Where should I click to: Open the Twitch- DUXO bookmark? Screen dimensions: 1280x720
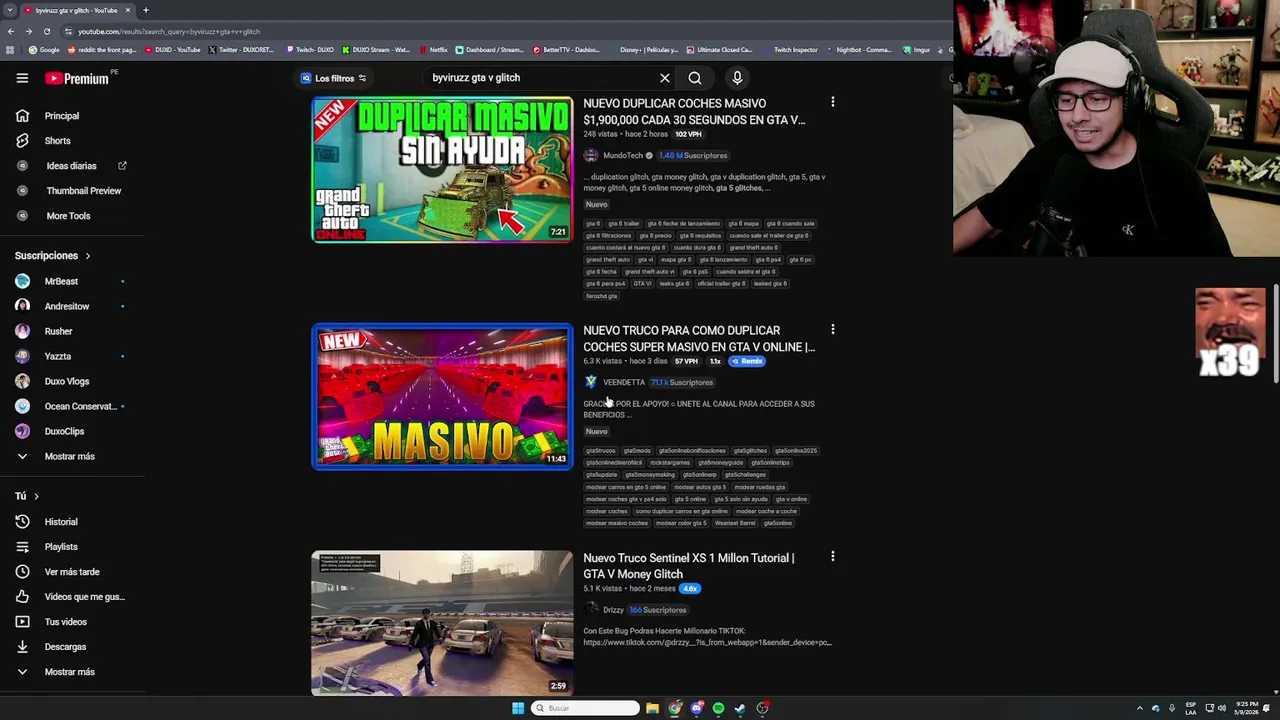tap(310, 50)
